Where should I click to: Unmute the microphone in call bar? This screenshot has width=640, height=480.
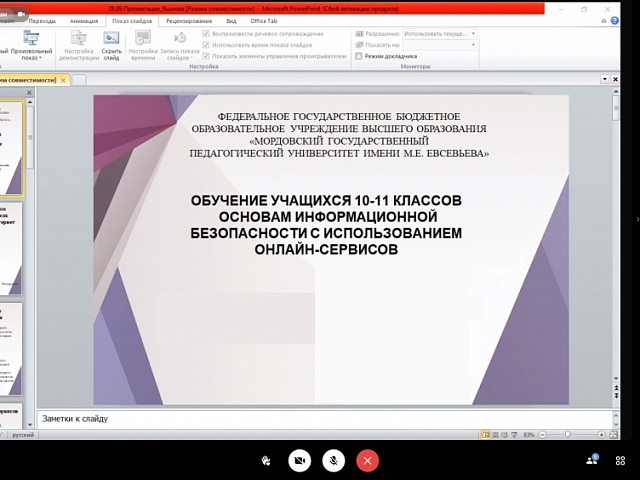[334, 460]
